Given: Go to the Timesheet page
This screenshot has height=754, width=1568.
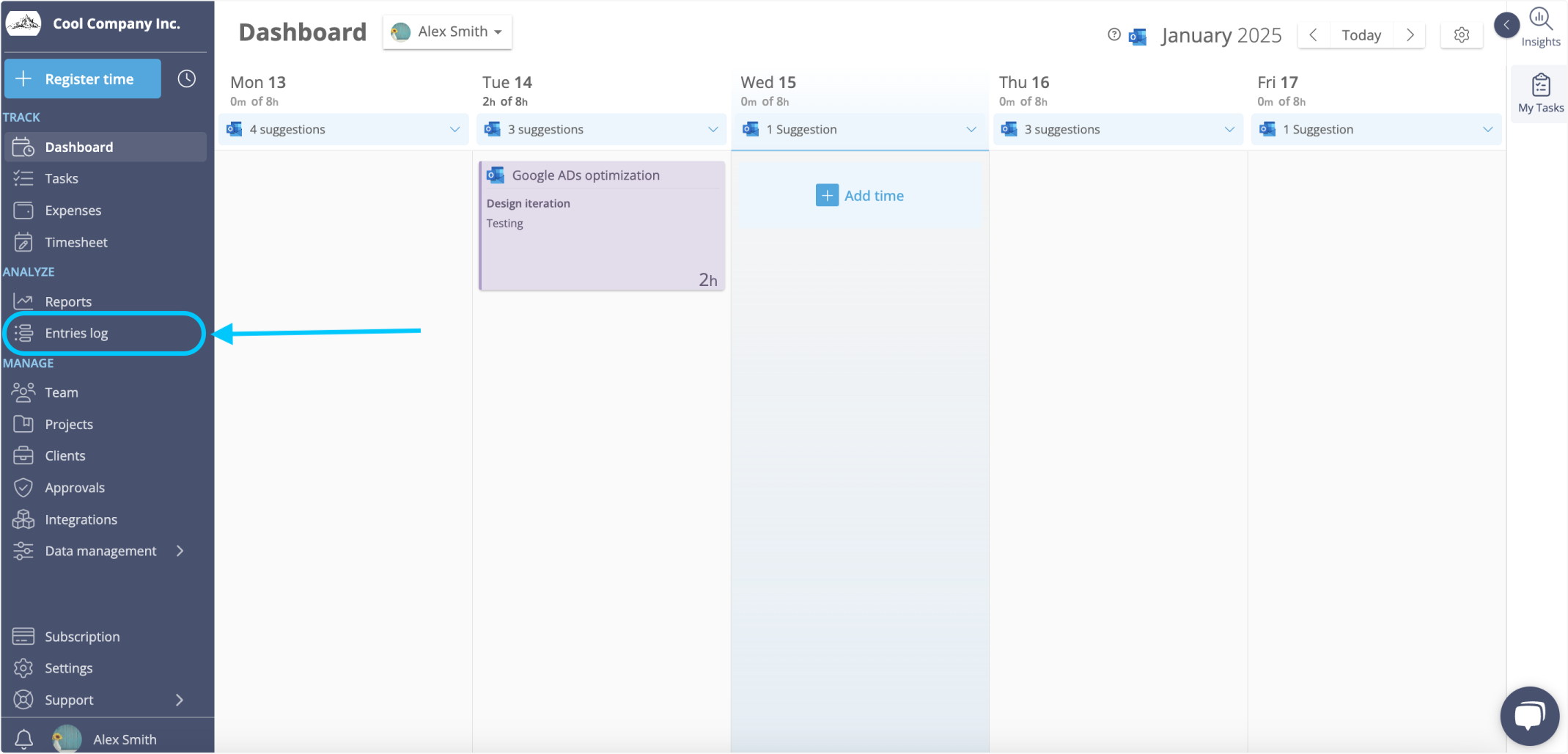Looking at the screenshot, I should (x=76, y=242).
